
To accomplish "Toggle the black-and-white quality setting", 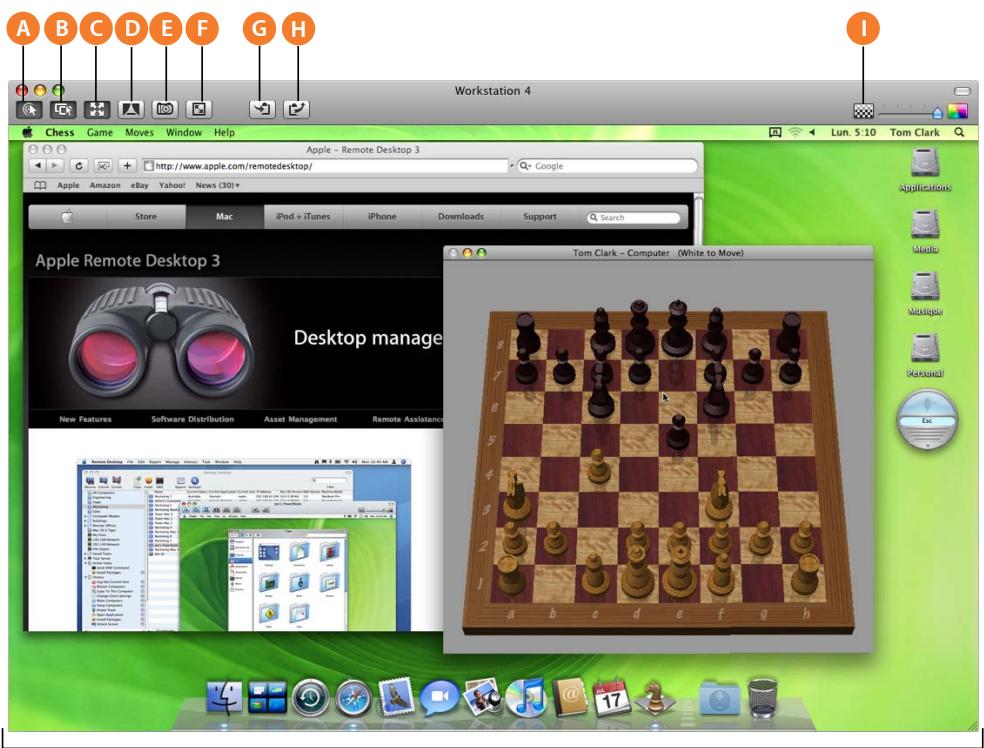I will click(x=864, y=110).
